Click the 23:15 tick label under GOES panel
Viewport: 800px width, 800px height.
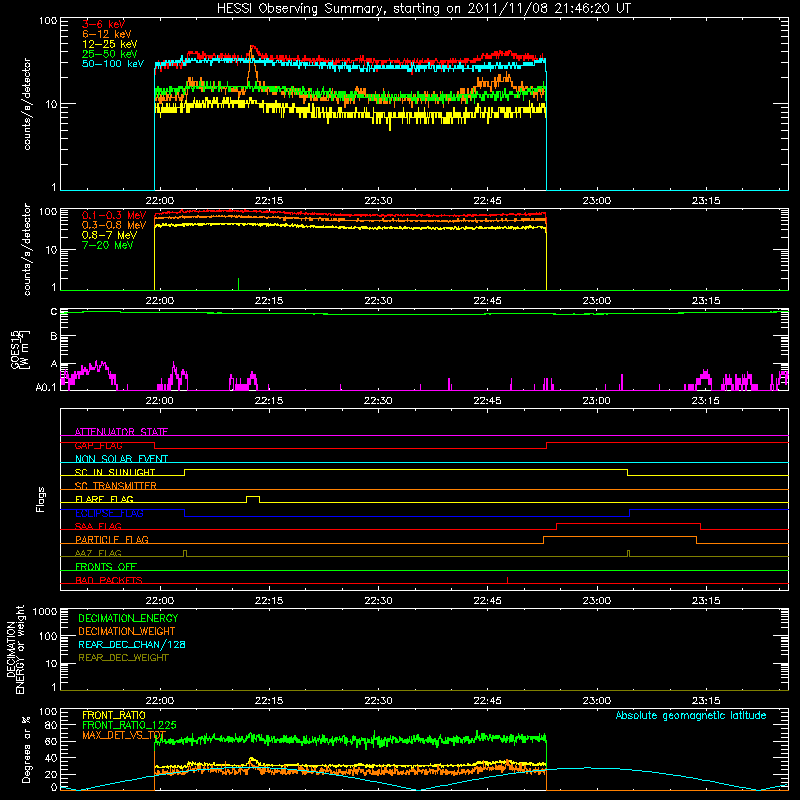pyautogui.click(x=706, y=401)
